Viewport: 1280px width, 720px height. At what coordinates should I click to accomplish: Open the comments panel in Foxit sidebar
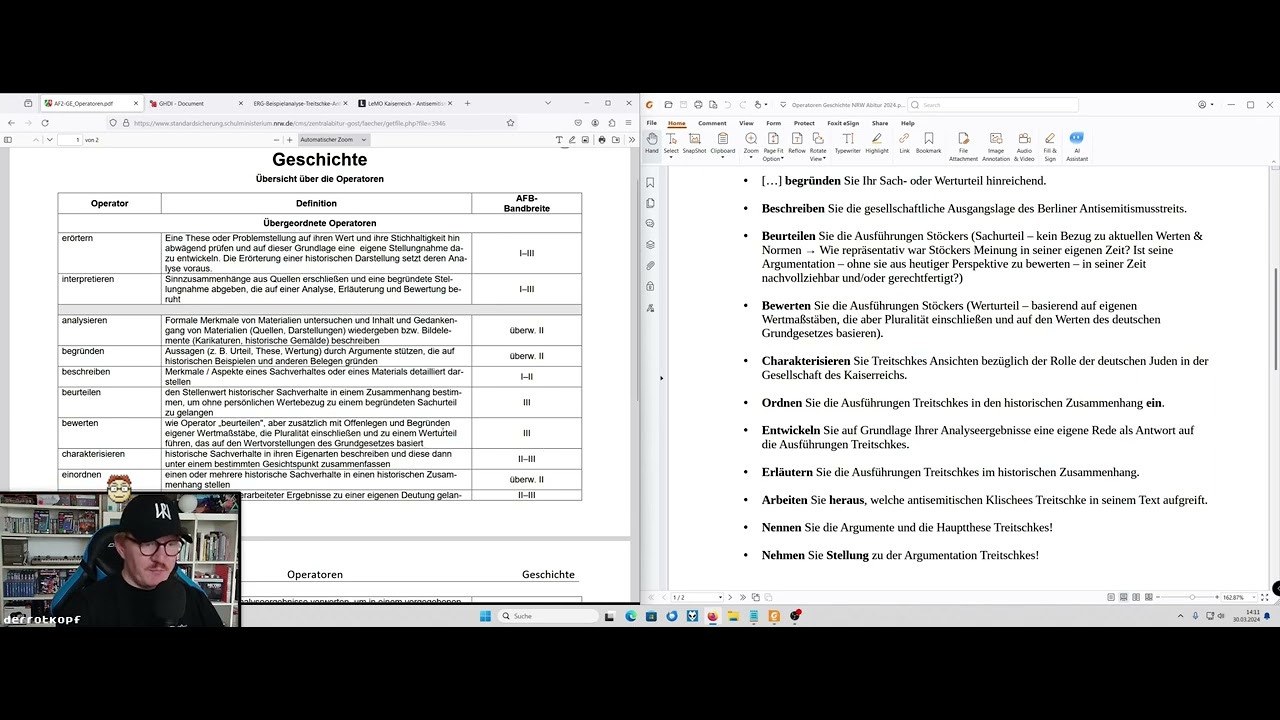coord(650,224)
